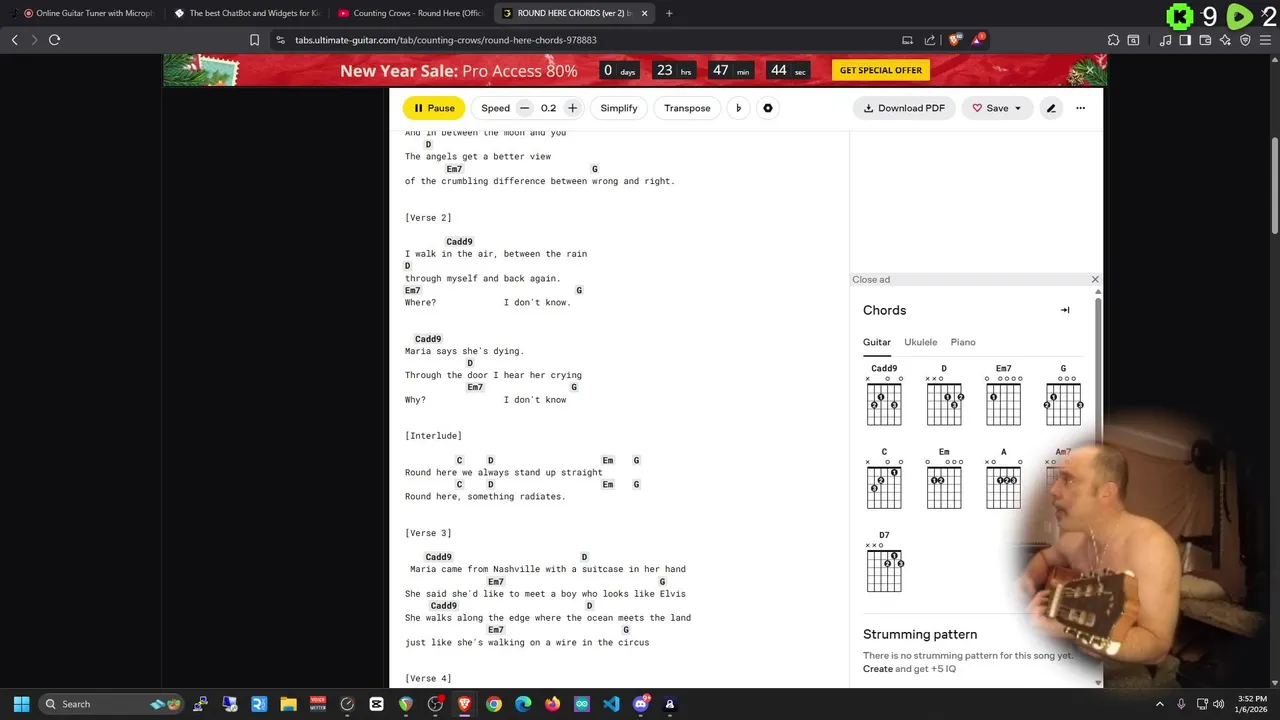Open the Em7 chord diagram

(x=1003, y=396)
